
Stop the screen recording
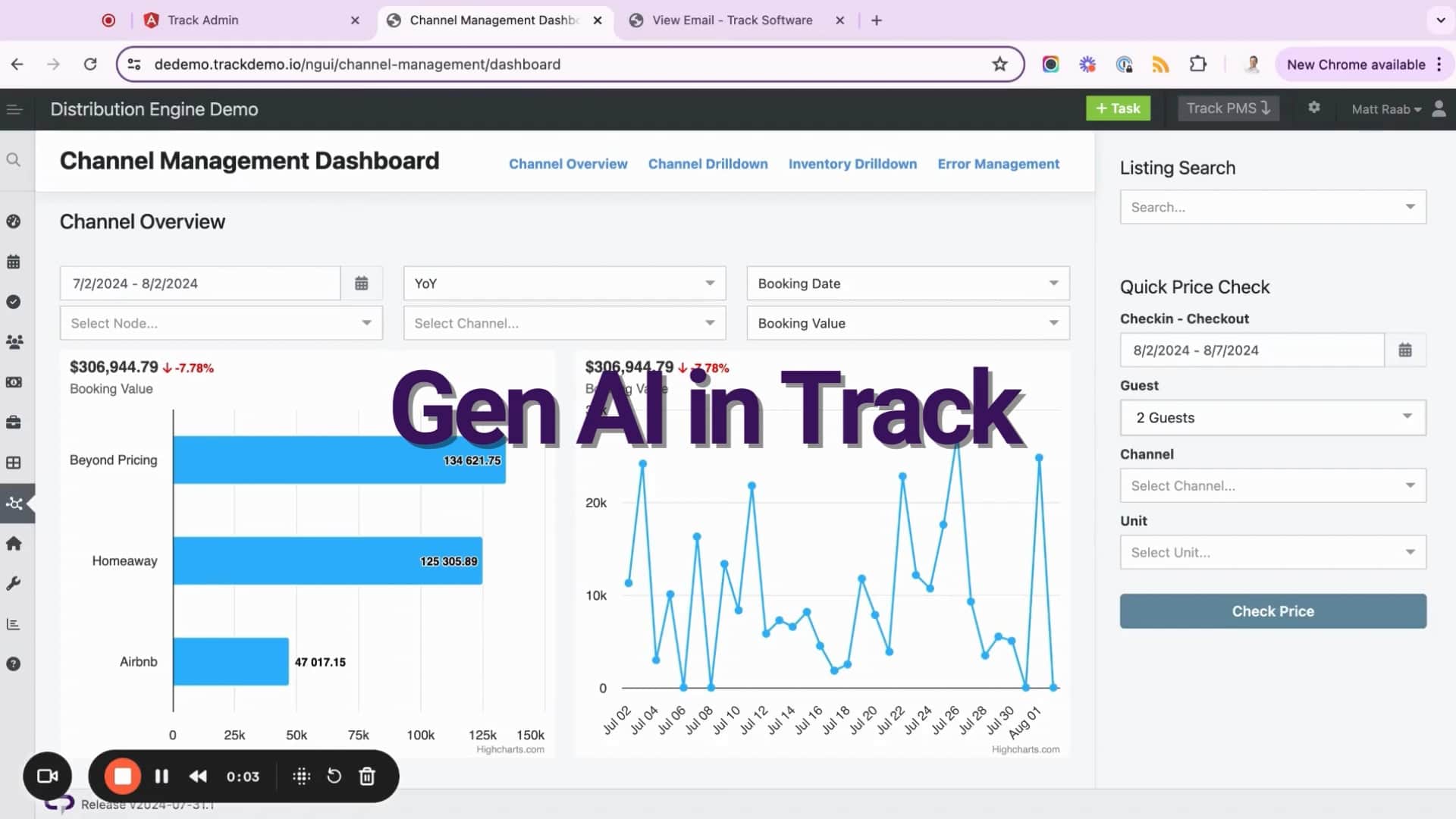(123, 776)
